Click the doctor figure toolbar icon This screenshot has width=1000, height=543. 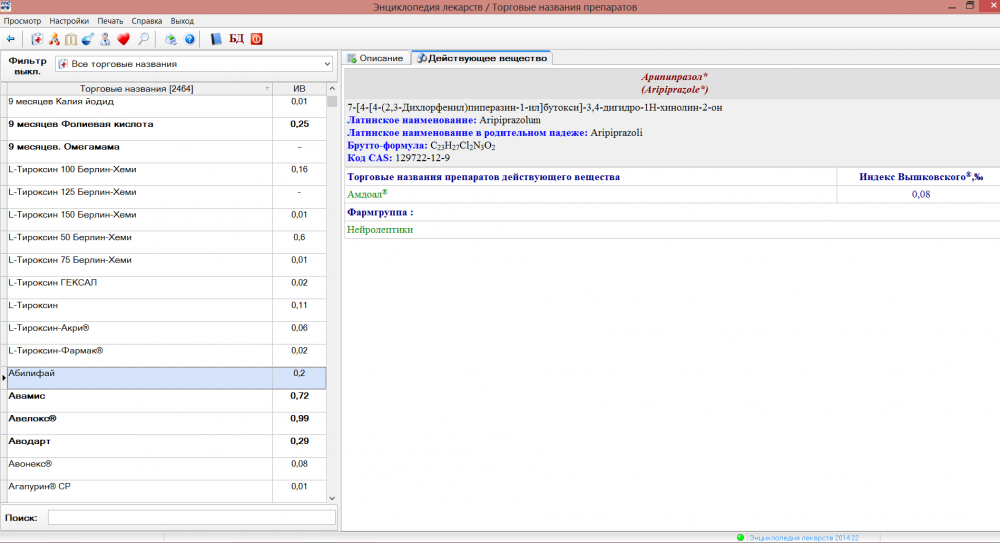coord(105,39)
